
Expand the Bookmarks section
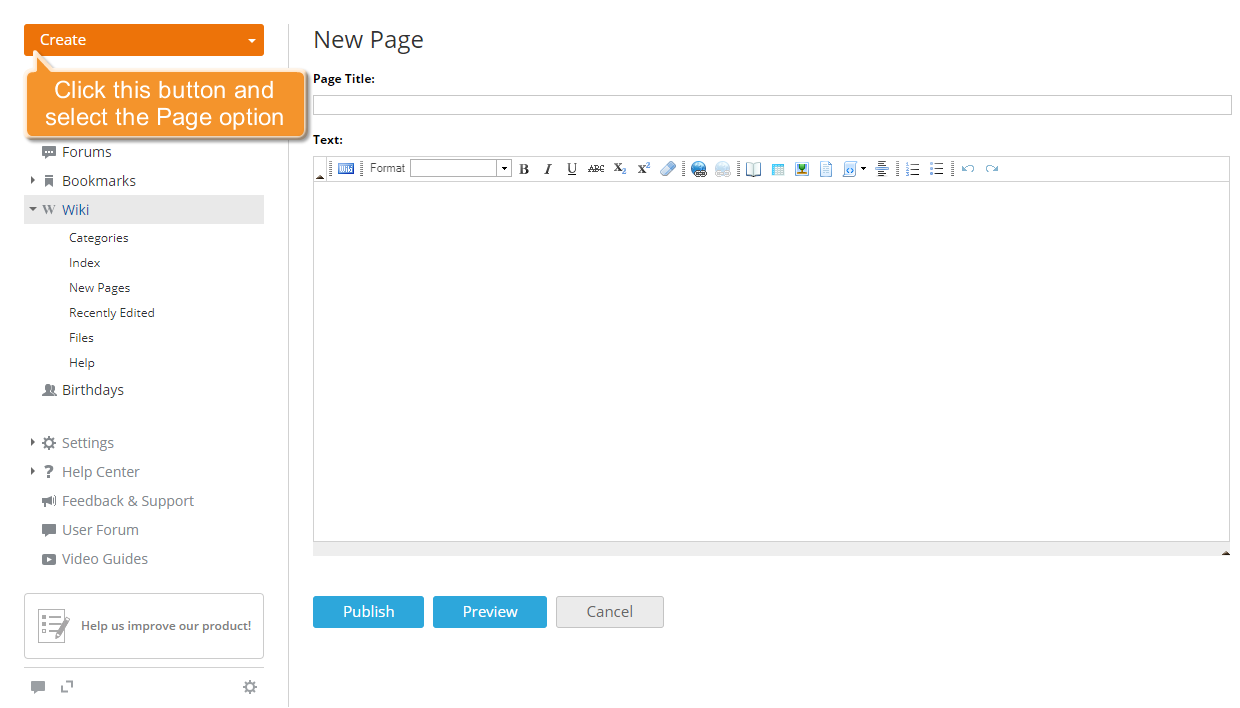(x=33, y=181)
